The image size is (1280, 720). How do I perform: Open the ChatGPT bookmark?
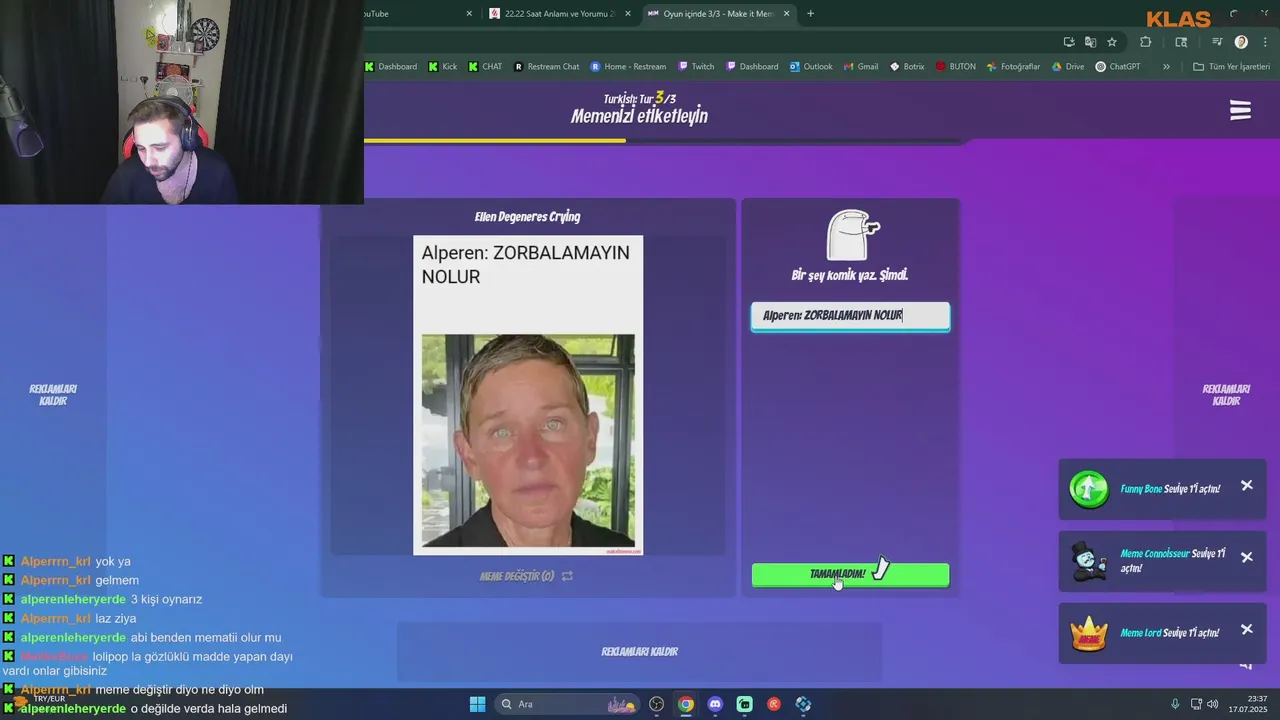1117,67
